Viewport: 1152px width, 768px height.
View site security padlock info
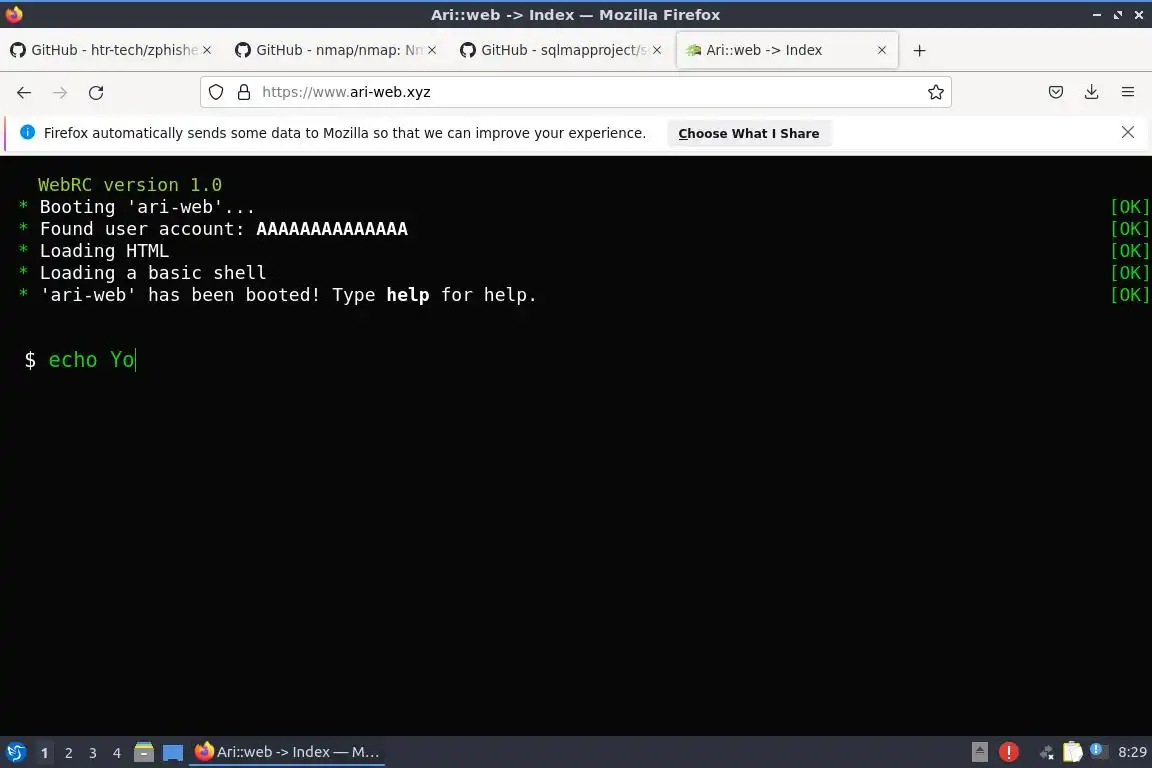pyautogui.click(x=244, y=92)
